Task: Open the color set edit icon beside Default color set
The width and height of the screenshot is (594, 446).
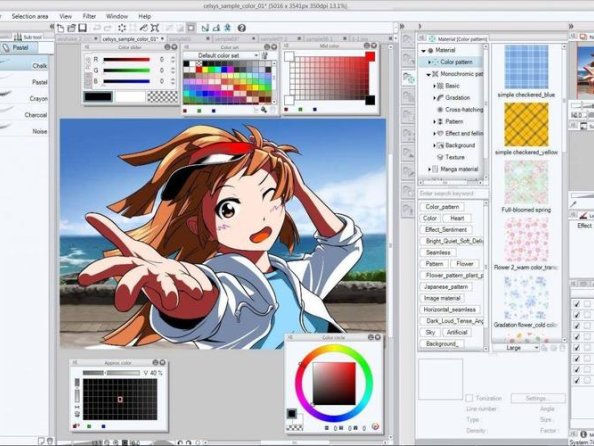Action: click(x=265, y=56)
